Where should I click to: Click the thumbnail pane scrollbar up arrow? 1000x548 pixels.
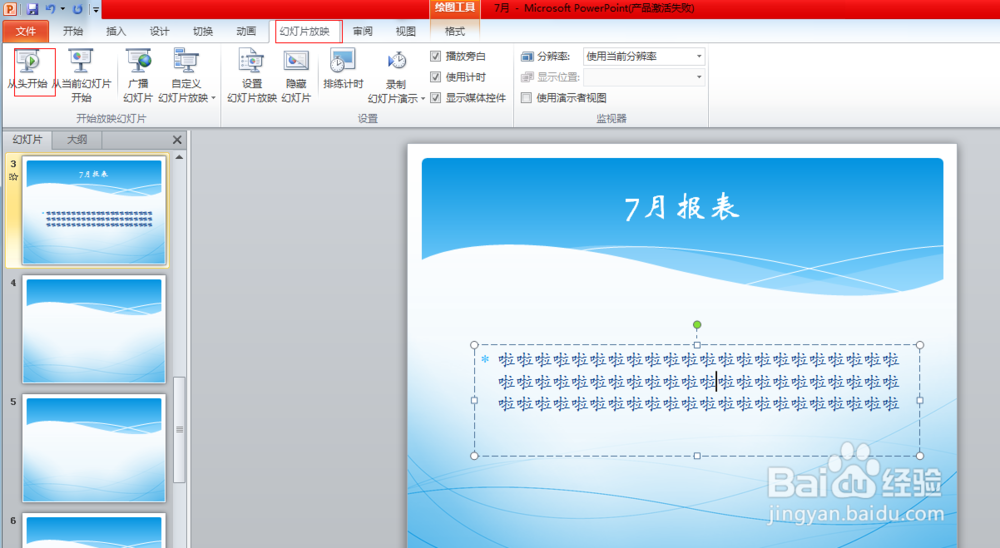point(179,157)
